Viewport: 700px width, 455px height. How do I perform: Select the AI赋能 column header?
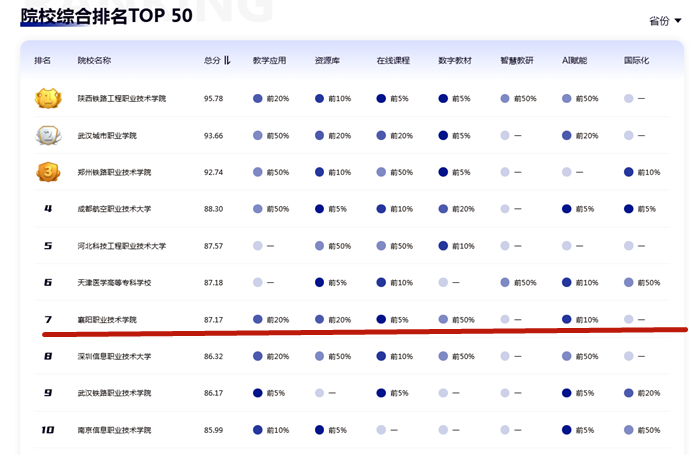click(574, 61)
